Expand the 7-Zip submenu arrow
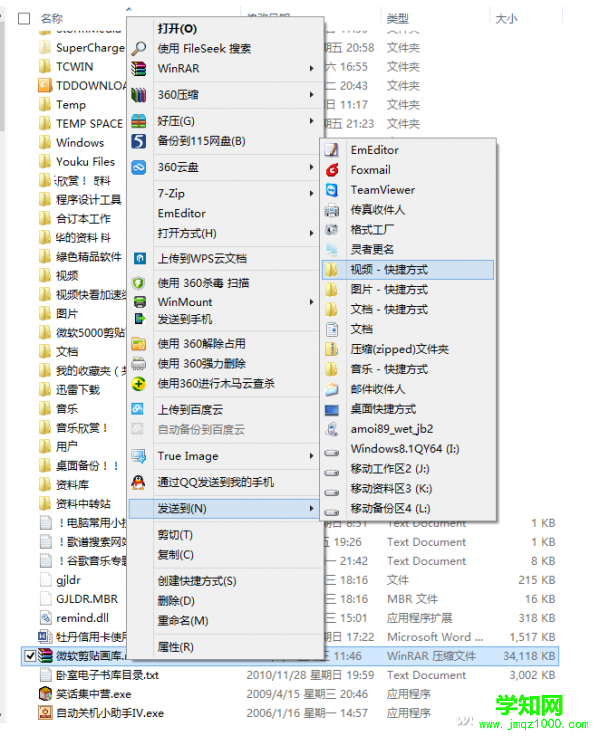Viewport: 600px width, 736px height. [x=311, y=193]
